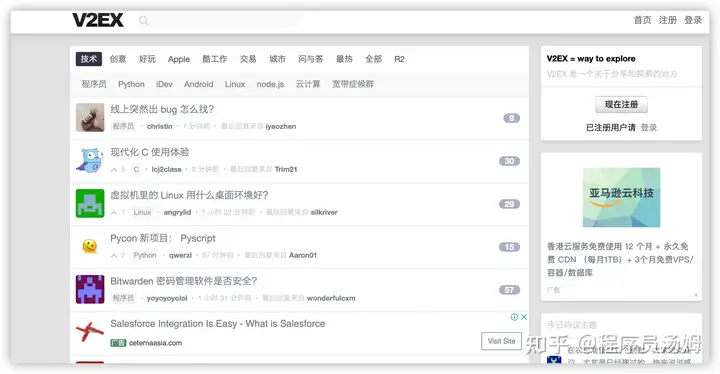The width and height of the screenshot is (720, 374).
Task: Open the 宽带症候群 node link
Action: (x=353, y=84)
